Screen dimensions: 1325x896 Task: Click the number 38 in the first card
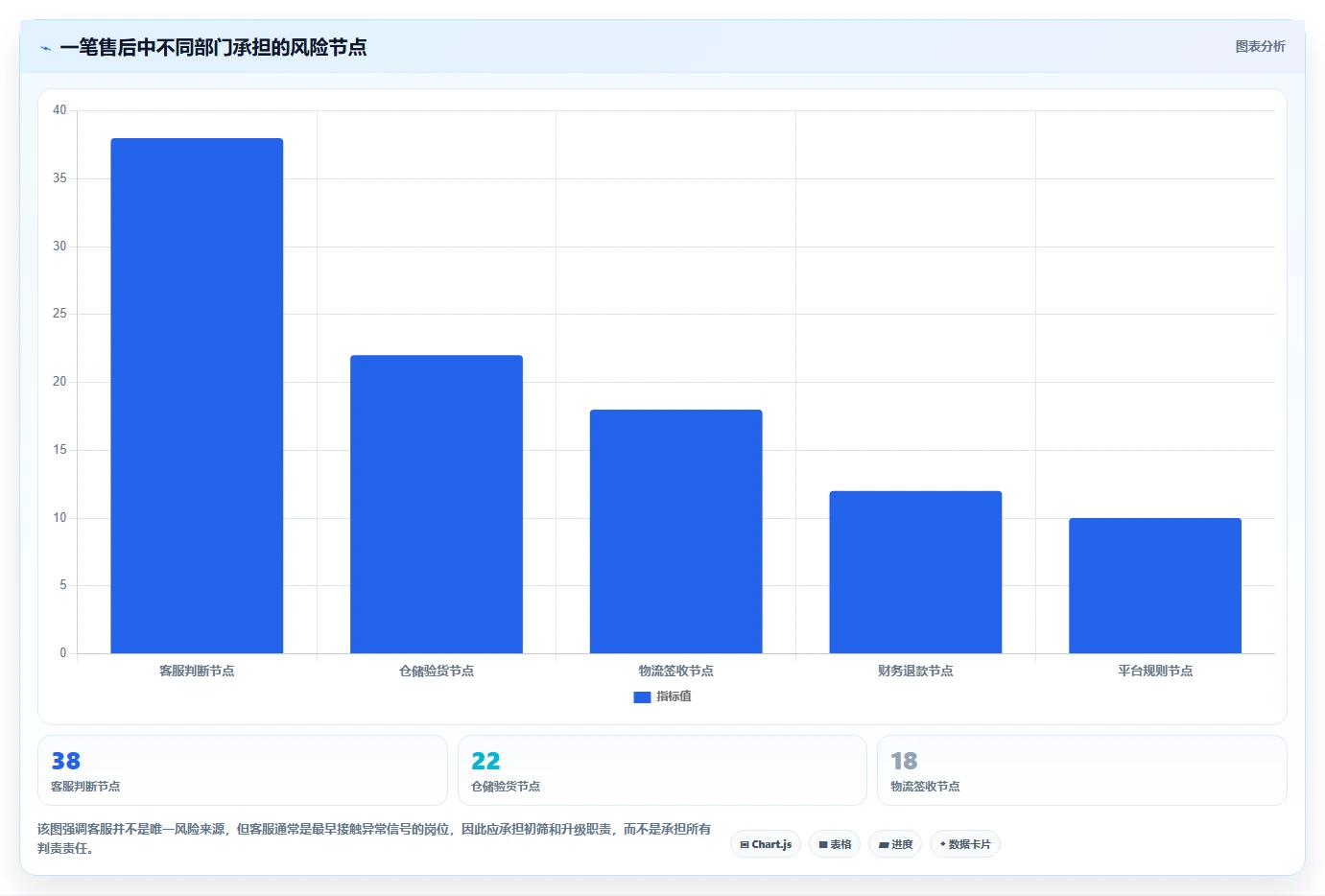tap(66, 761)
